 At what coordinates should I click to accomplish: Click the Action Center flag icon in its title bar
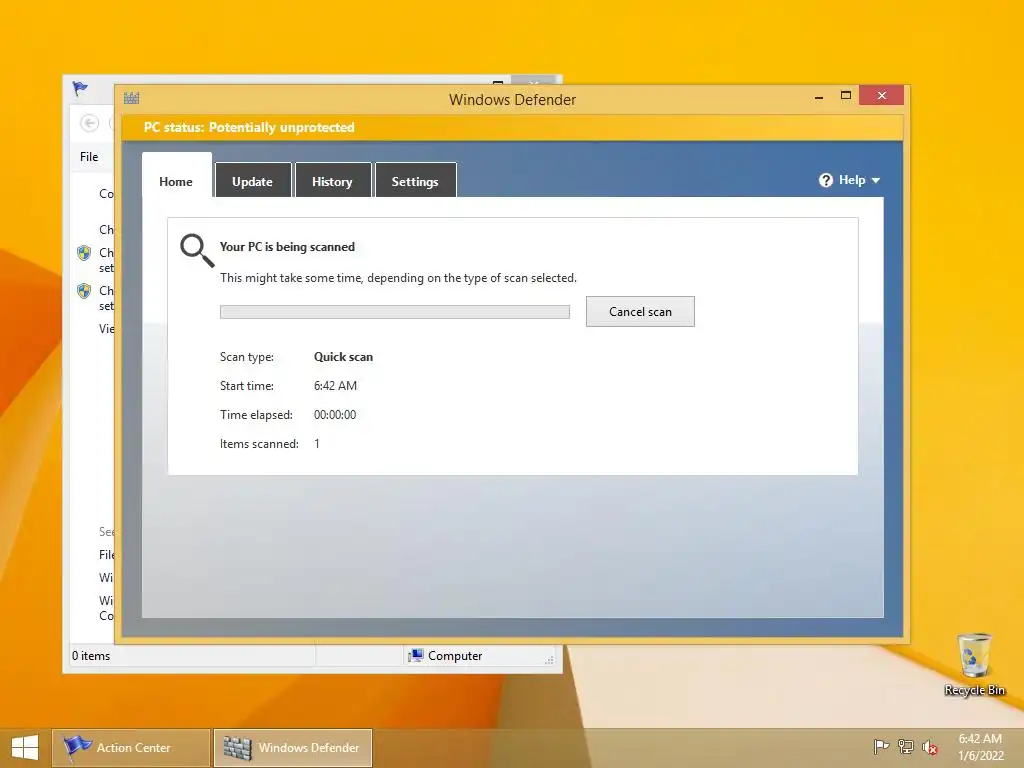[80, 88]
